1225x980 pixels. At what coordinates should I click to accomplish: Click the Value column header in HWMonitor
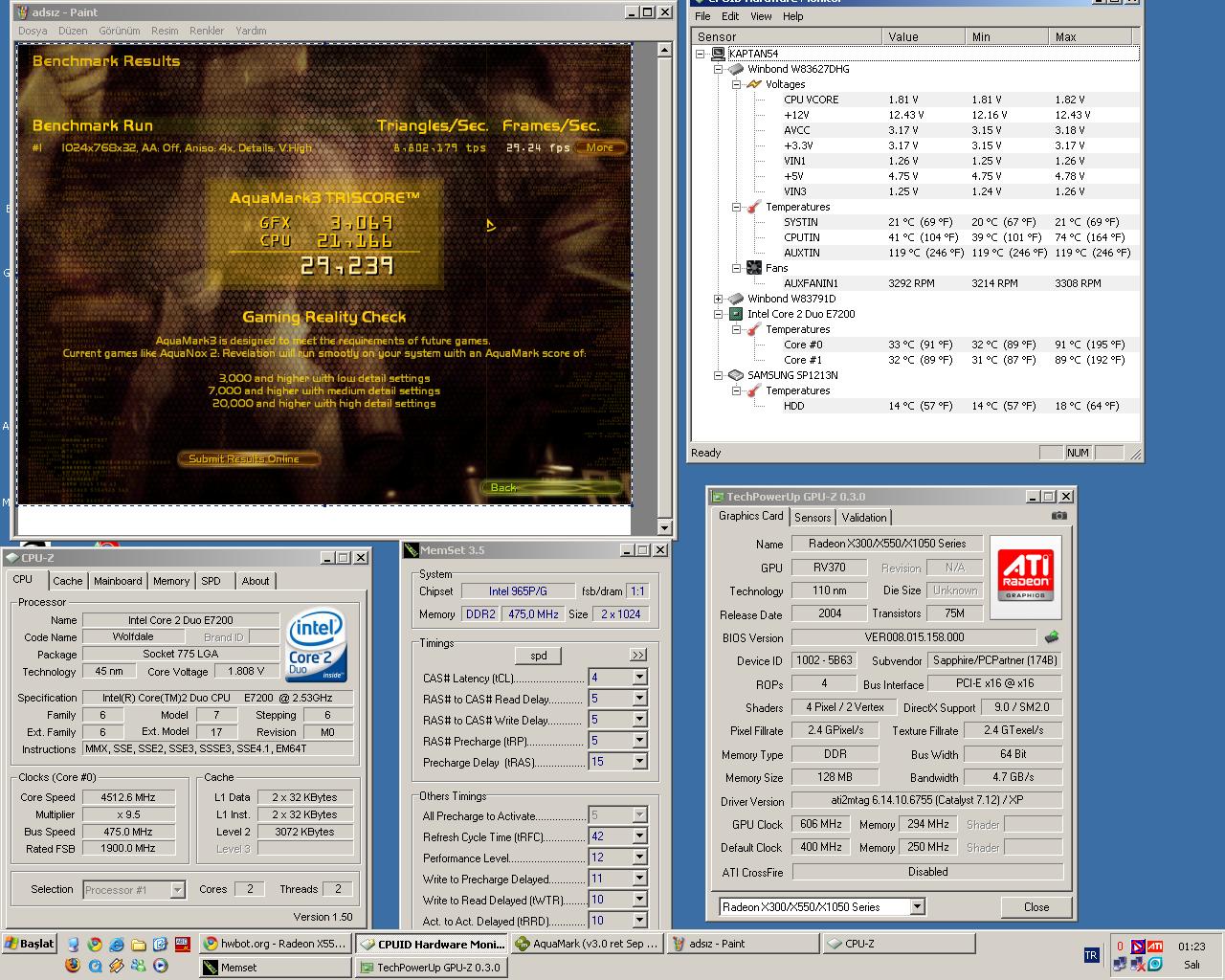923,36
